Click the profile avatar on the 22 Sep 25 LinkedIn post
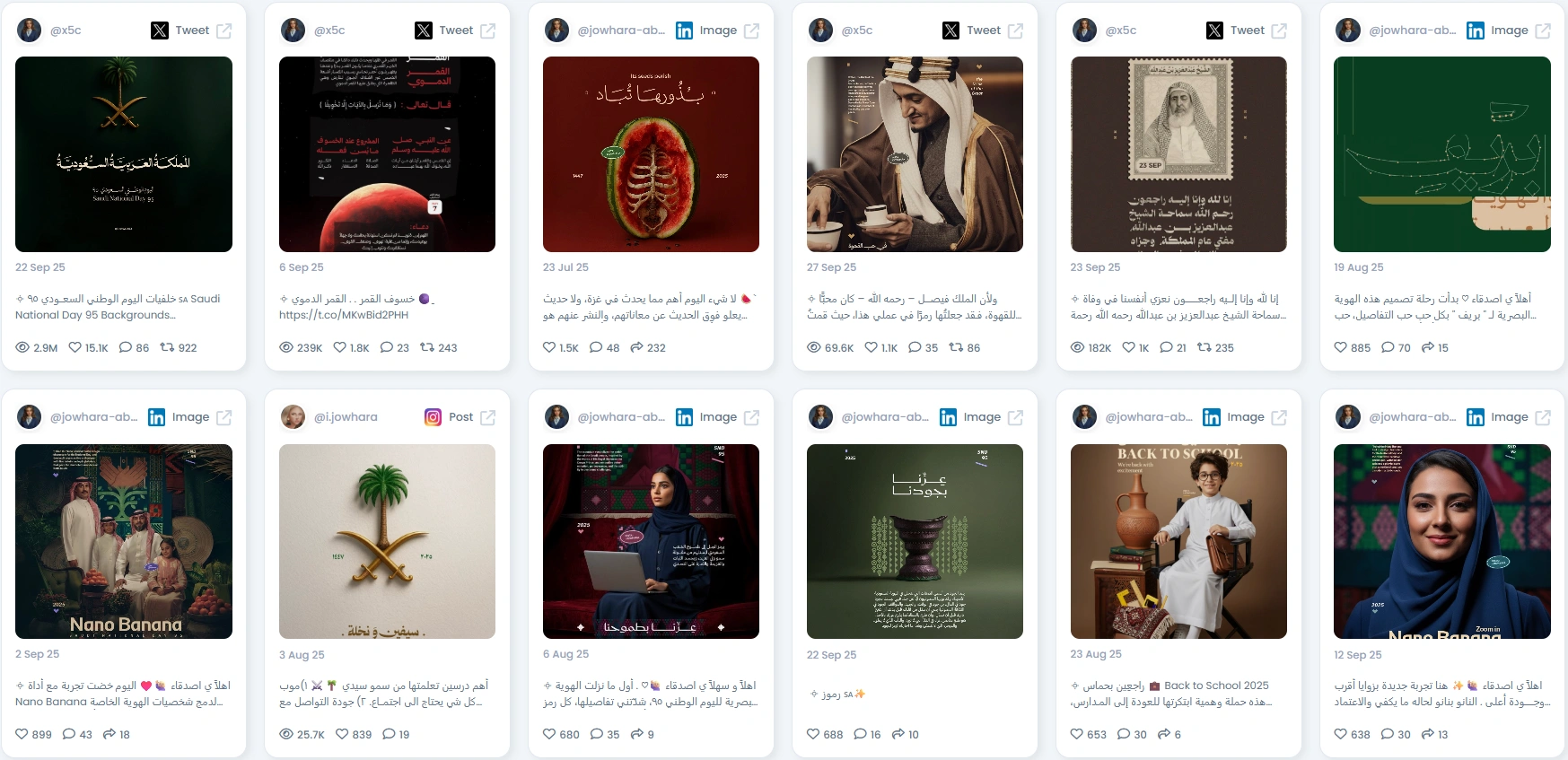Viewport: 1568px width, 760px height. pos(820,417)
